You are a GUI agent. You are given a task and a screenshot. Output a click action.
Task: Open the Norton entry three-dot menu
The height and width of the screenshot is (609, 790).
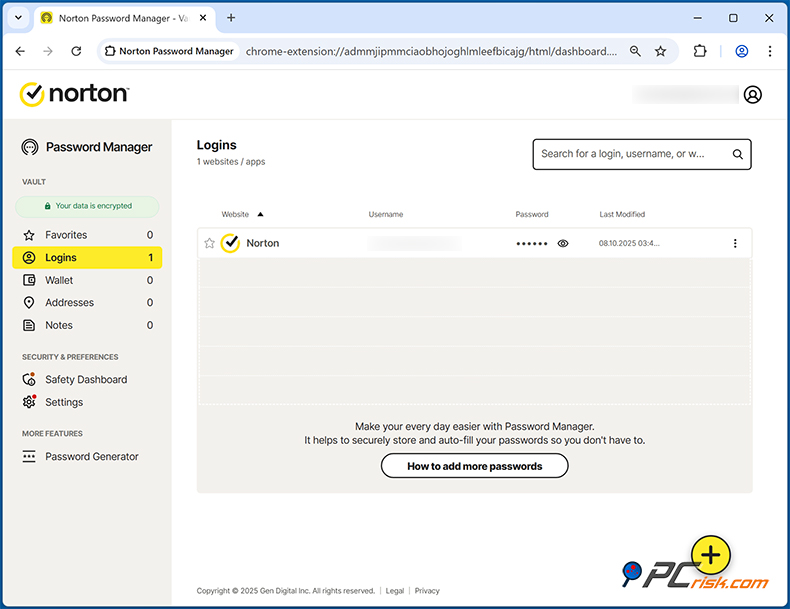[x=735, y=243]
